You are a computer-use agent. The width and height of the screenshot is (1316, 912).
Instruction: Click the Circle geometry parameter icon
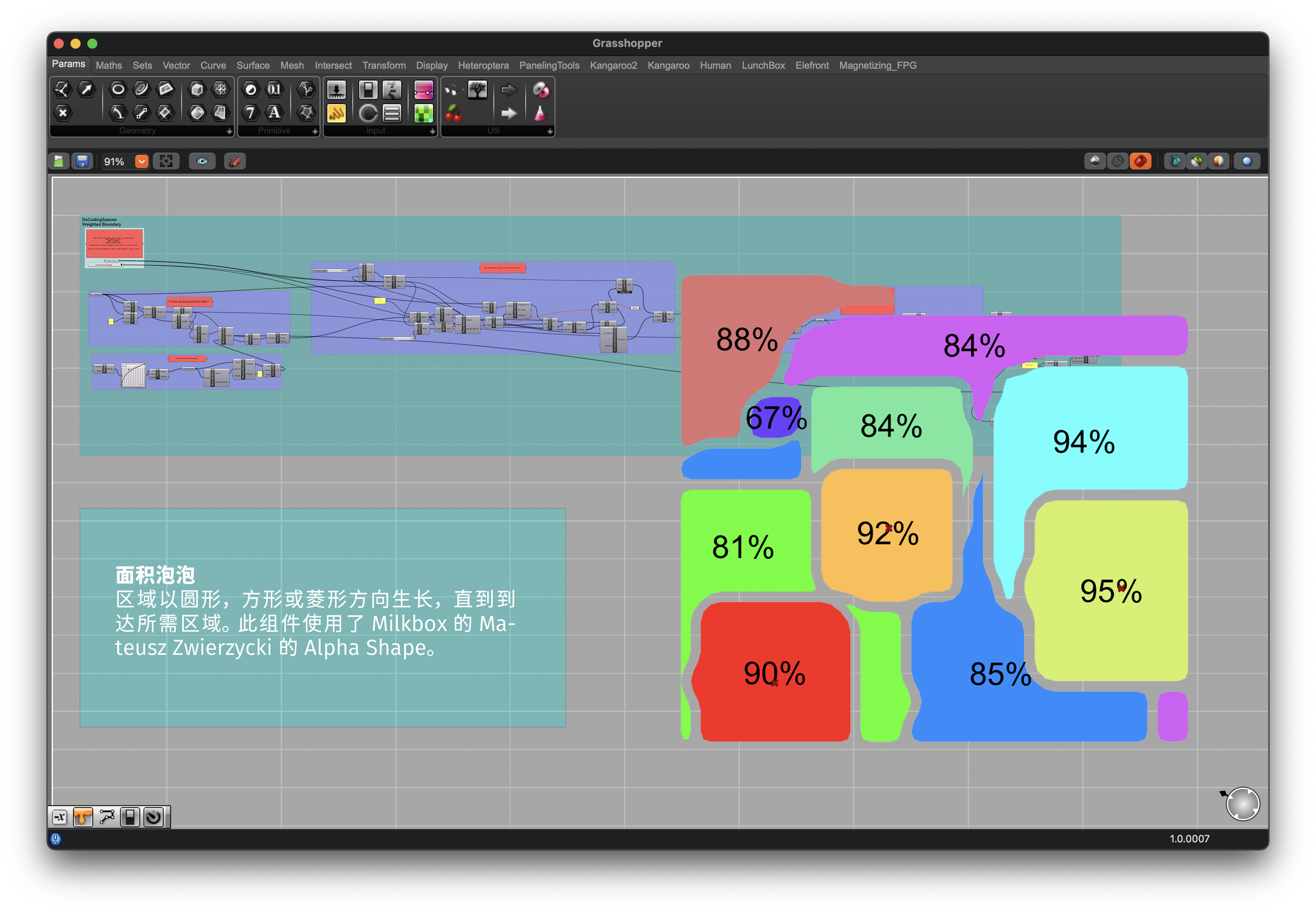(118, 89)
